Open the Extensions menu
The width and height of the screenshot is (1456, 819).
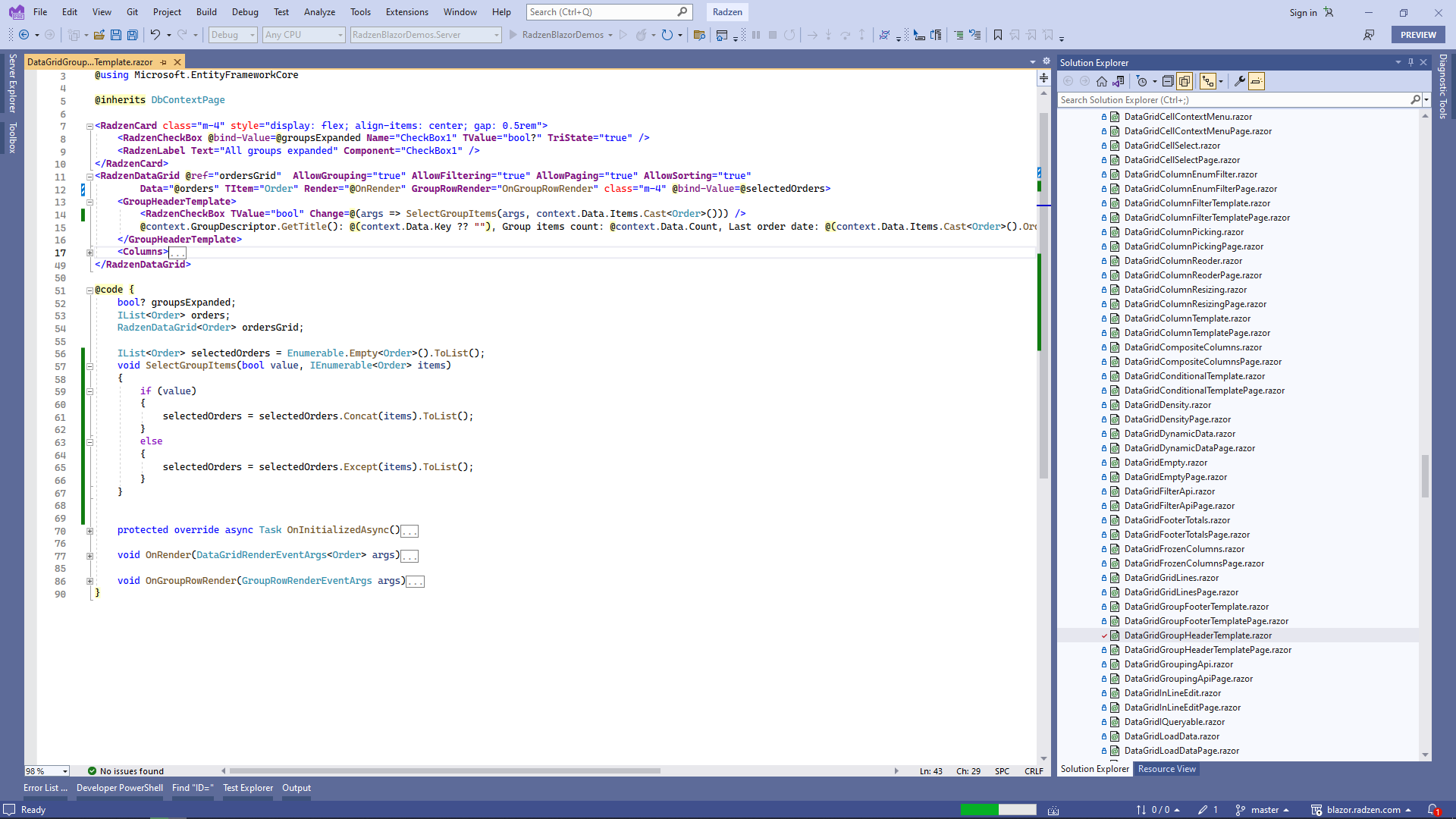point(406,12)
